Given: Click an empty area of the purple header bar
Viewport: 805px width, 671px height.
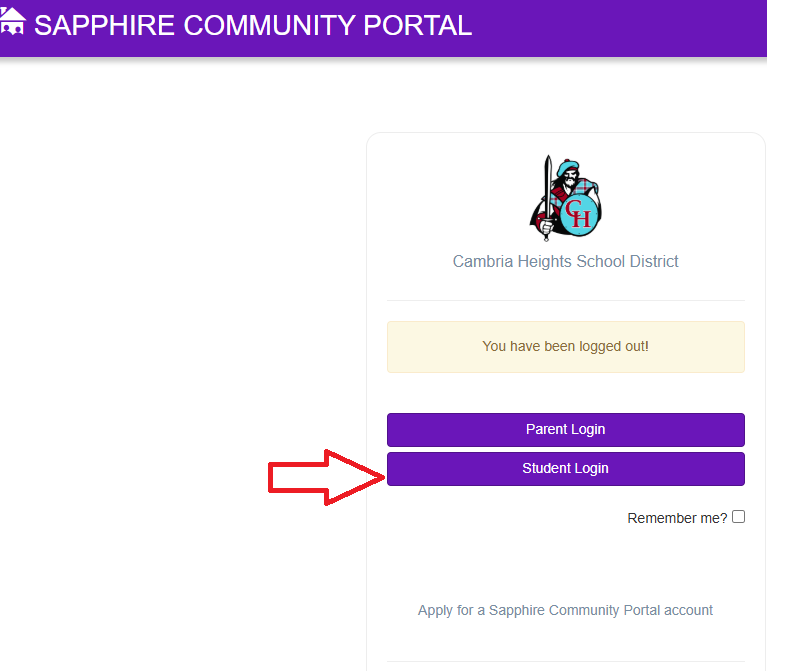Looking at the screenshot, I should 616,28.
